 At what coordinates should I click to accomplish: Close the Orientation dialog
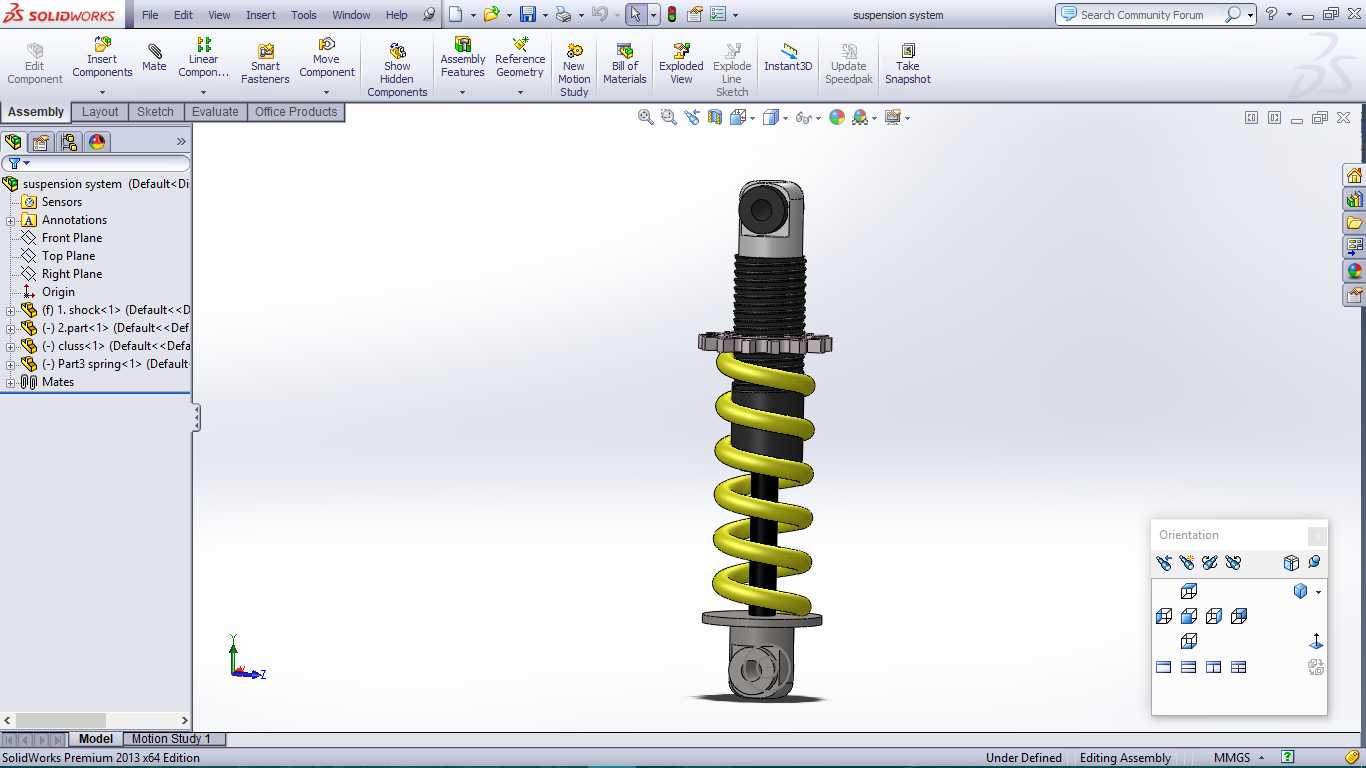(x=1317, y=535)
